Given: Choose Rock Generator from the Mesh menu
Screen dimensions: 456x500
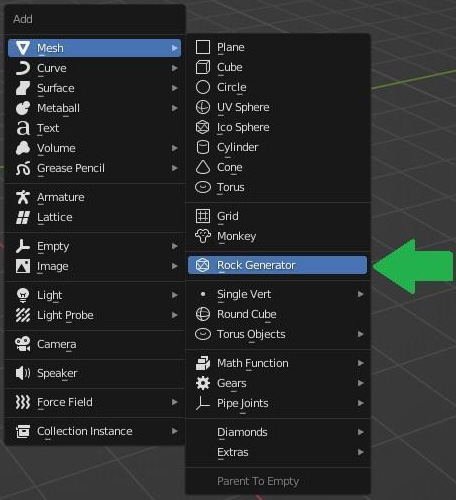Looking at the screenshot, I should [277, 265].
